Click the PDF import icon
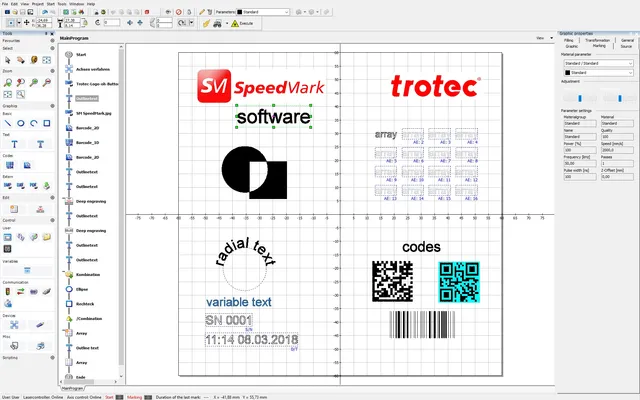 coord(34,186)
